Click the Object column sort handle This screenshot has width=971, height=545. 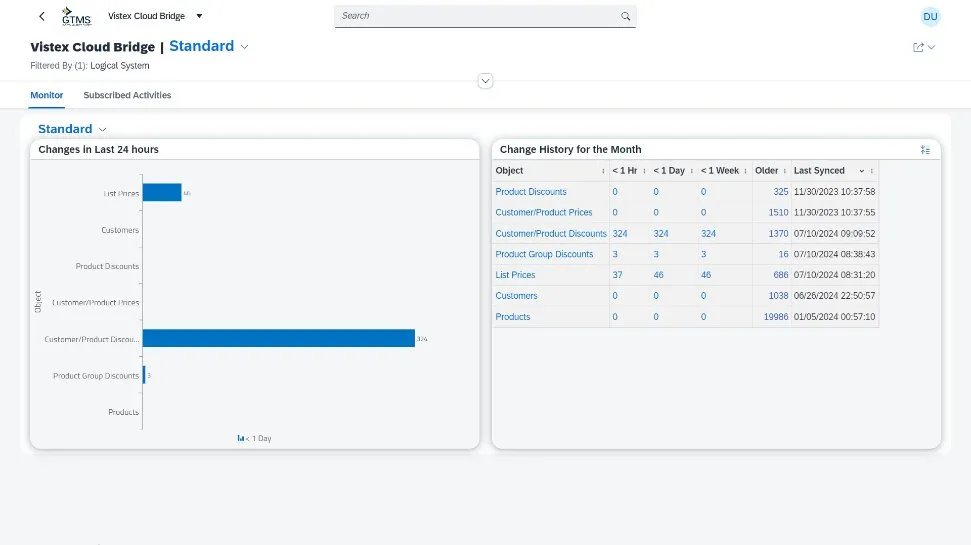point(602,171)
